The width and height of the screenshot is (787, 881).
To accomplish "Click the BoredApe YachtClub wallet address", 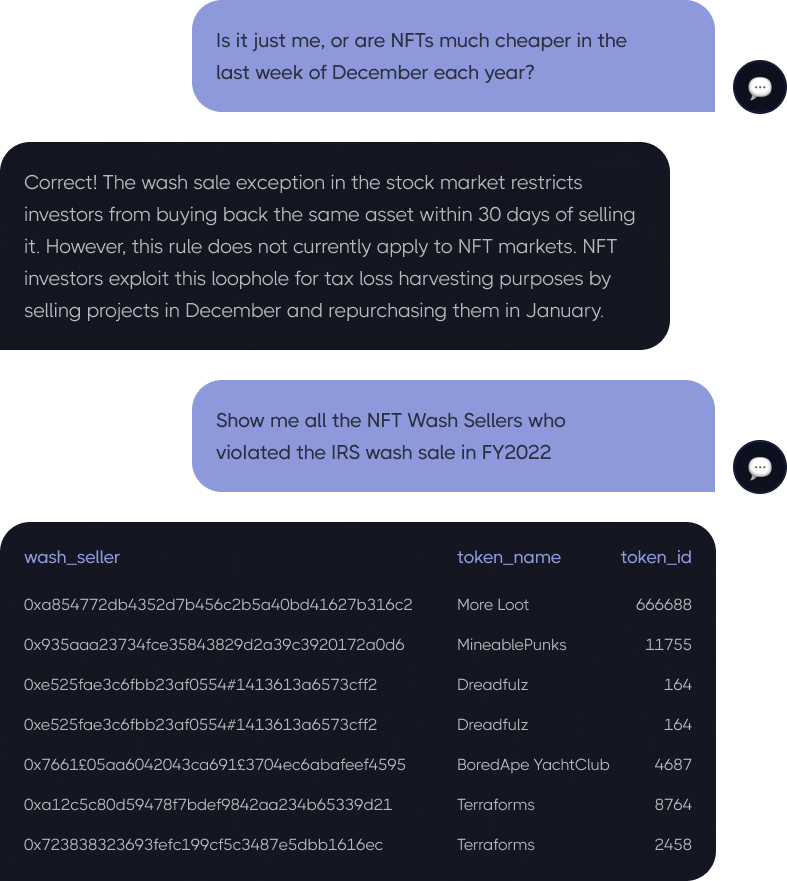I will point(215,765).
